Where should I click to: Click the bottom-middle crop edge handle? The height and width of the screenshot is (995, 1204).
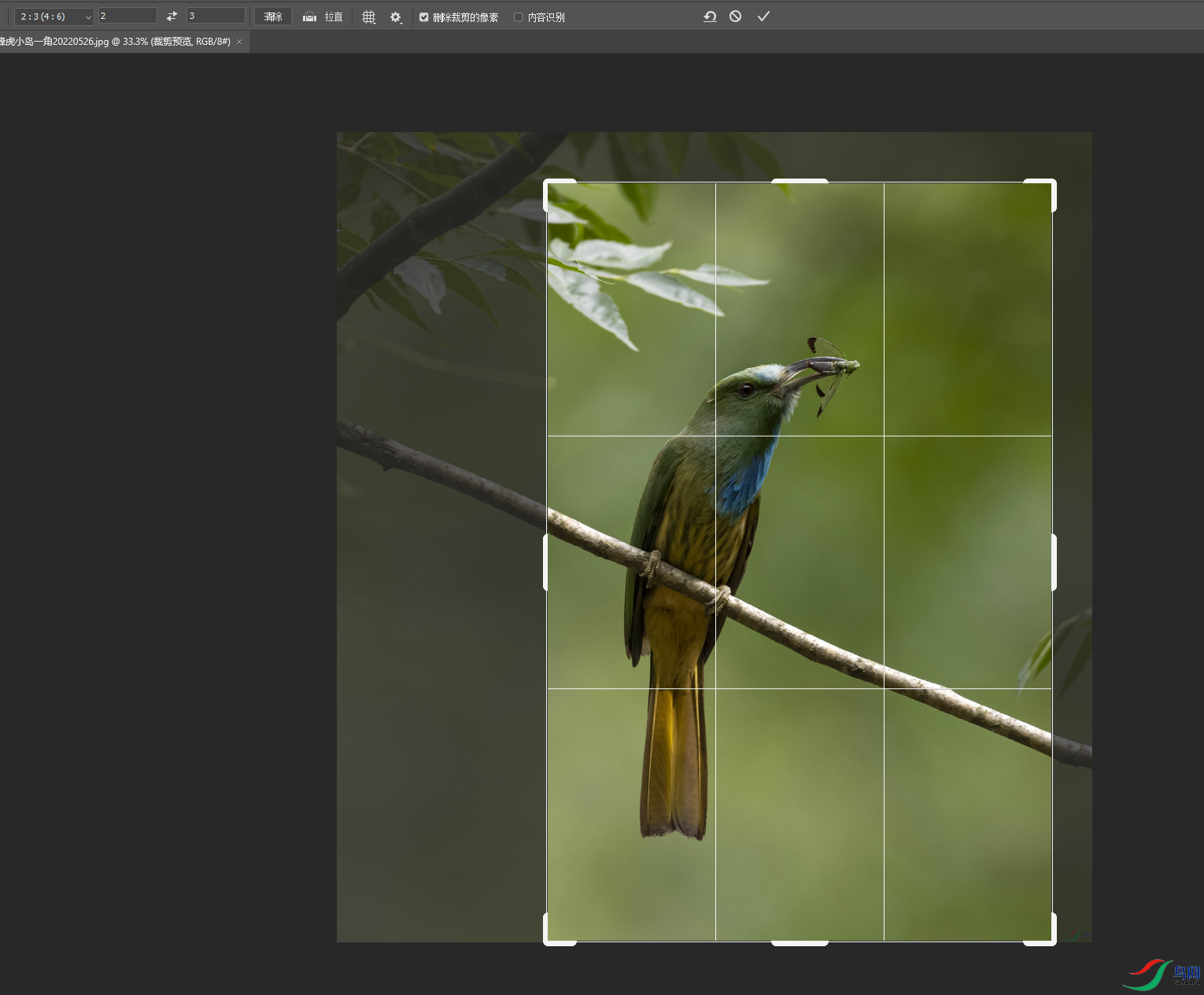(x=800, y=942)
